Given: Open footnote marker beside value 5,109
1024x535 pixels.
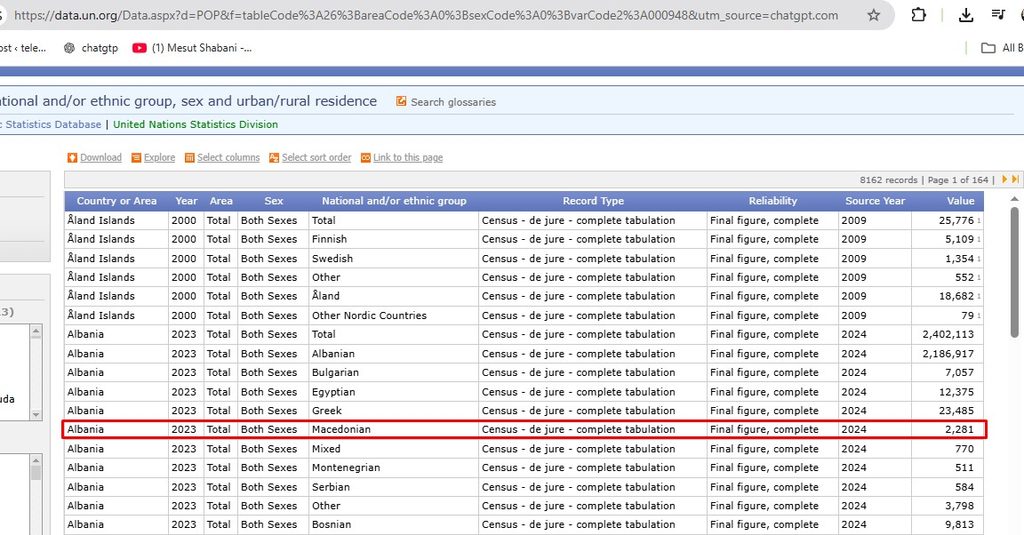Looking at the screenshot, I should point(979,240).
